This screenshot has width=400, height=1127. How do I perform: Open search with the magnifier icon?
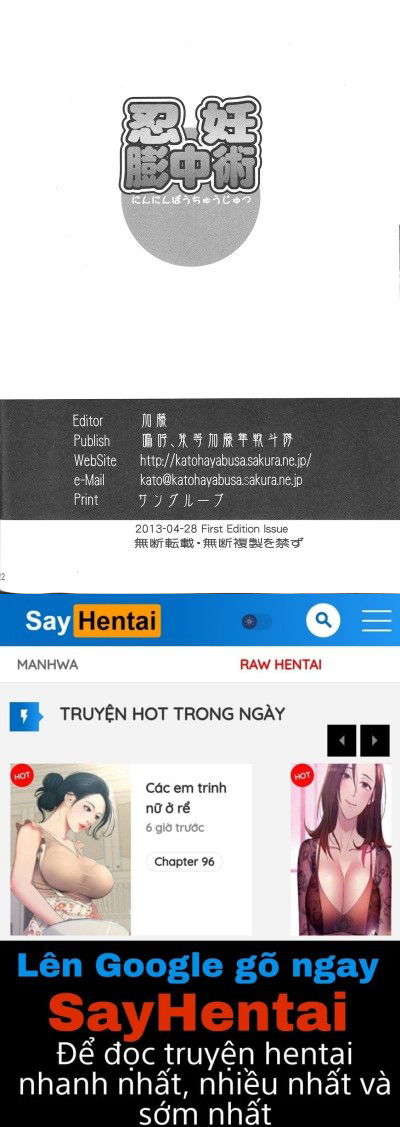click(322, 620)
